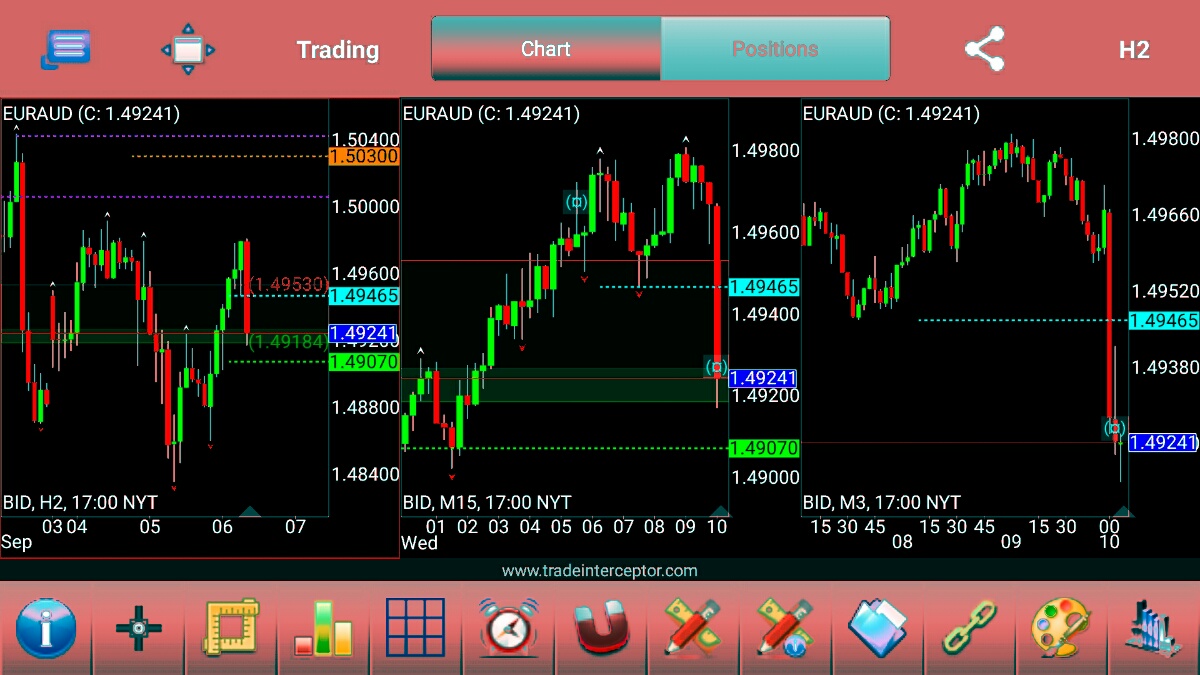1200x675 pixels.
Task: Toggle the chain link charts icon
Action: point(969,628)
